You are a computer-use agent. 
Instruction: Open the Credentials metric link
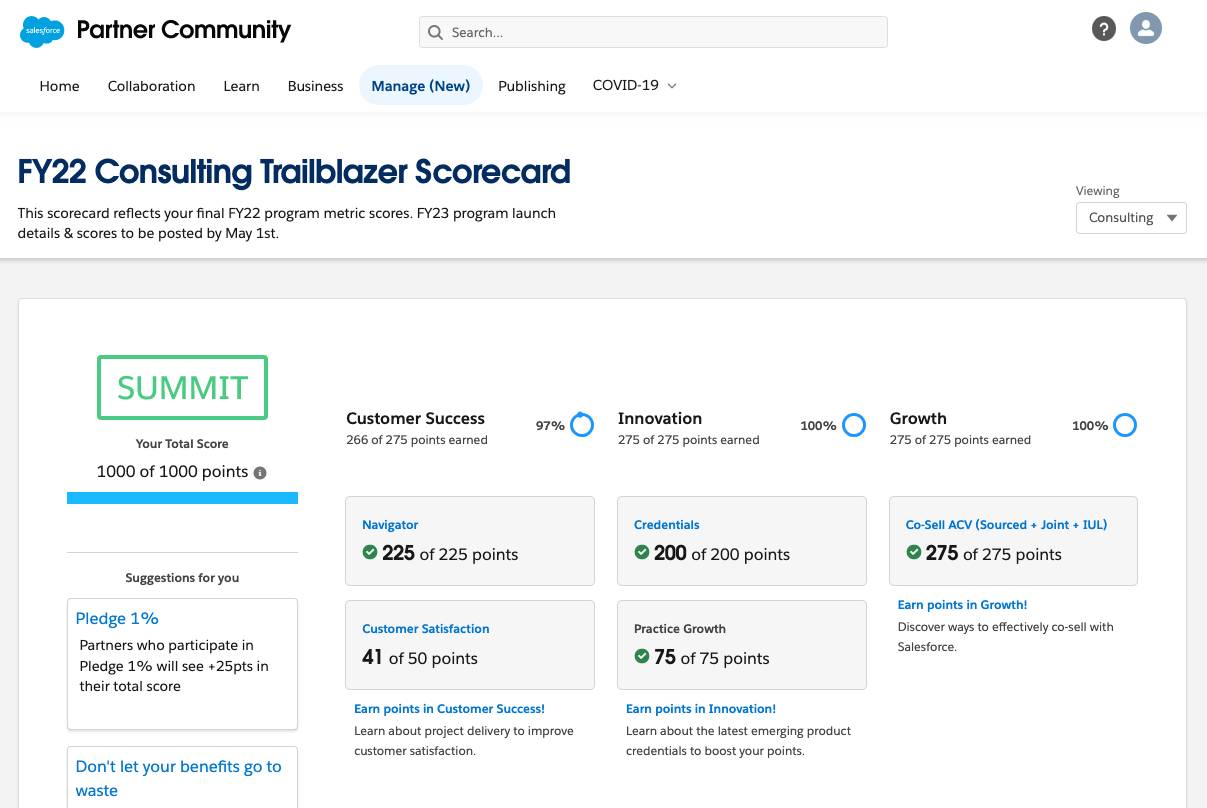pyautogui.click(x=667, y=524)
